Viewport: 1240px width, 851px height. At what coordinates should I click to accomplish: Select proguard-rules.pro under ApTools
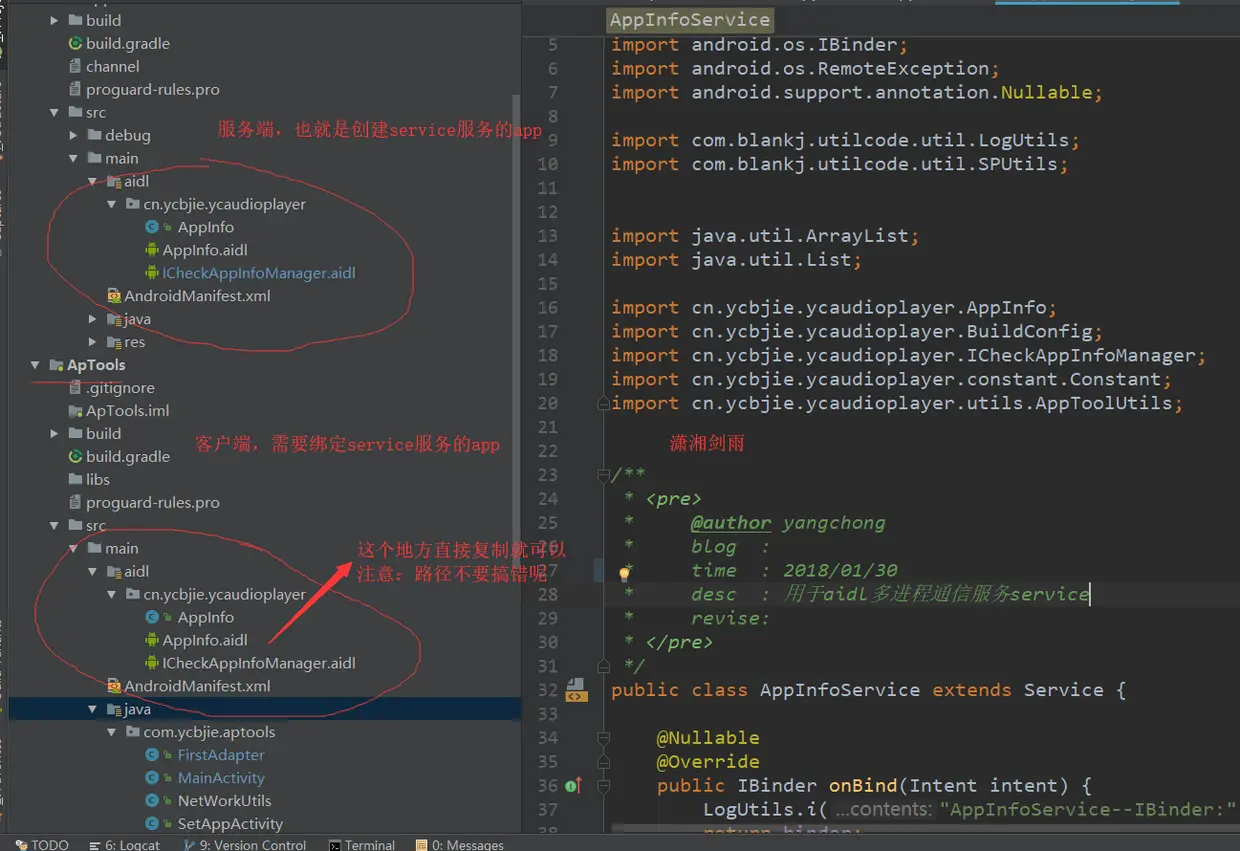(x=153, y=502)
